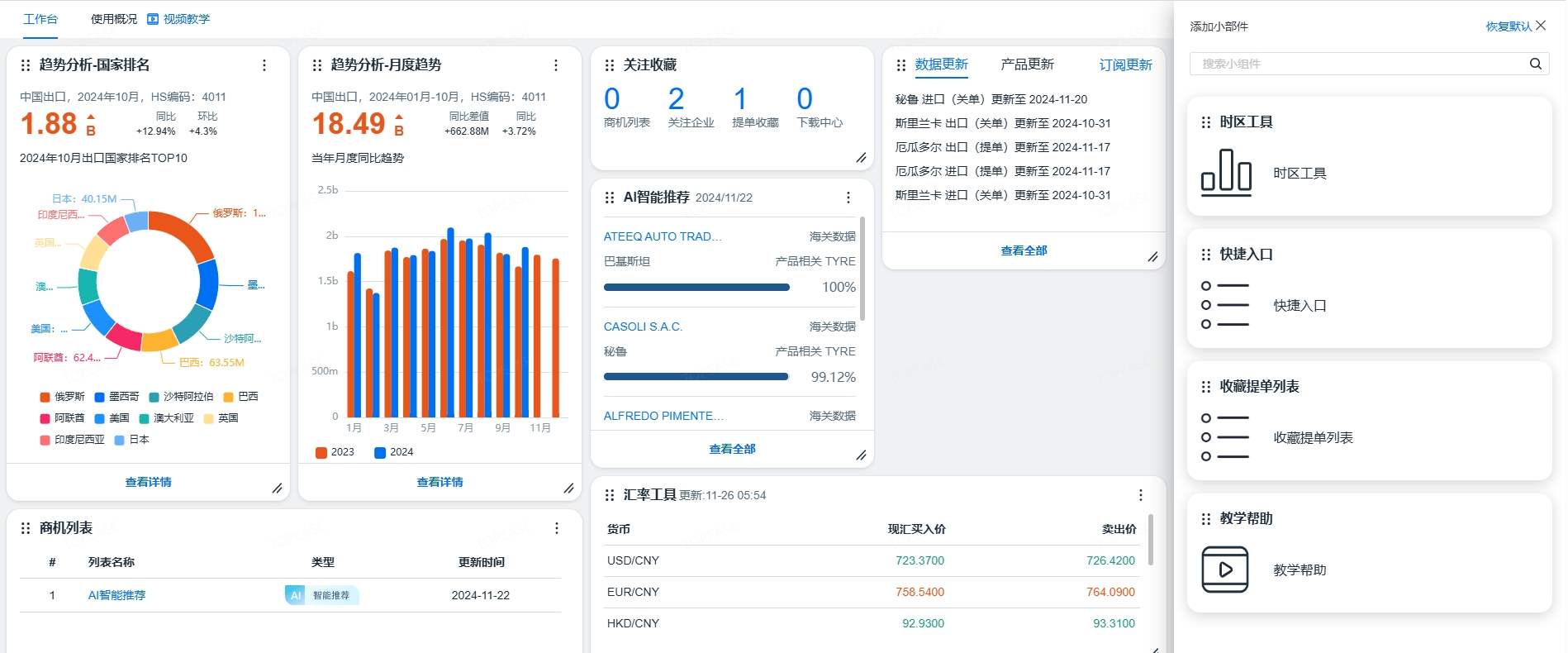Click the drag handle of 趋势分析-国家排名 card

point(26,65)
